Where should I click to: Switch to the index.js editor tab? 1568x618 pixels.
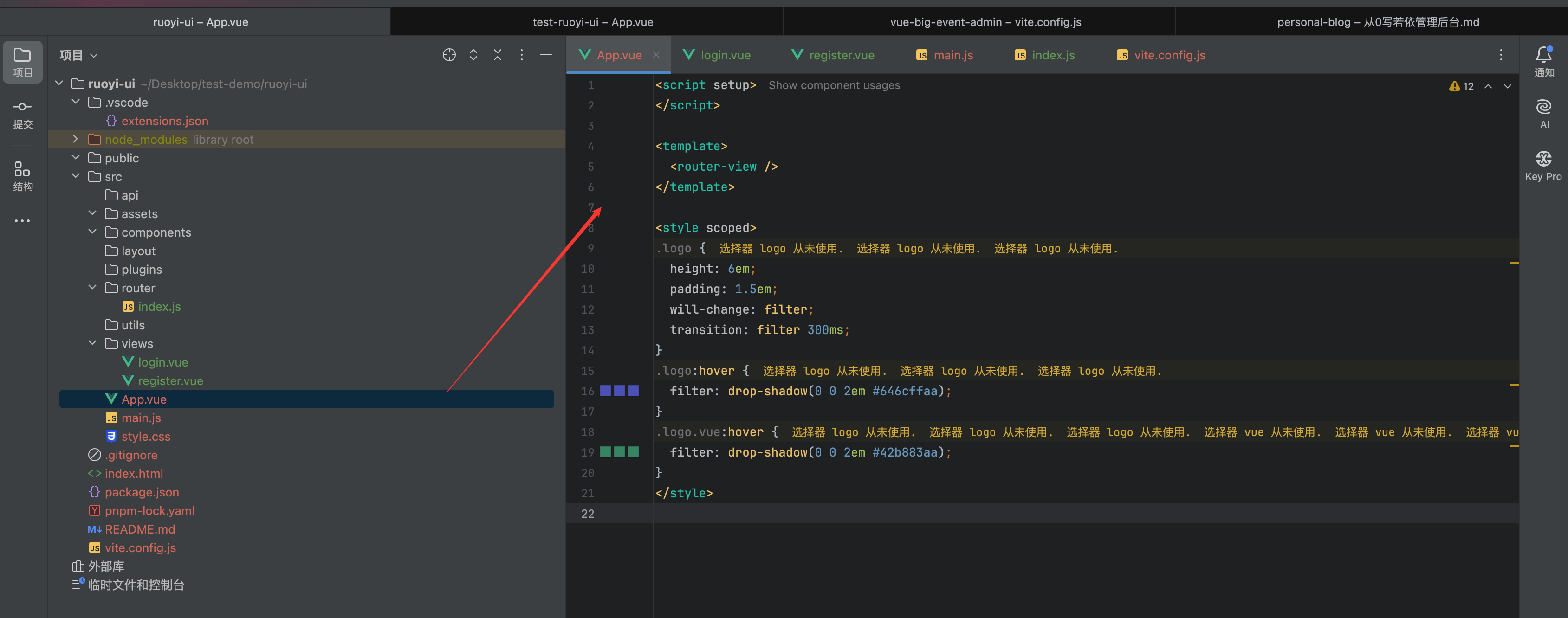tap(1044, 55)
